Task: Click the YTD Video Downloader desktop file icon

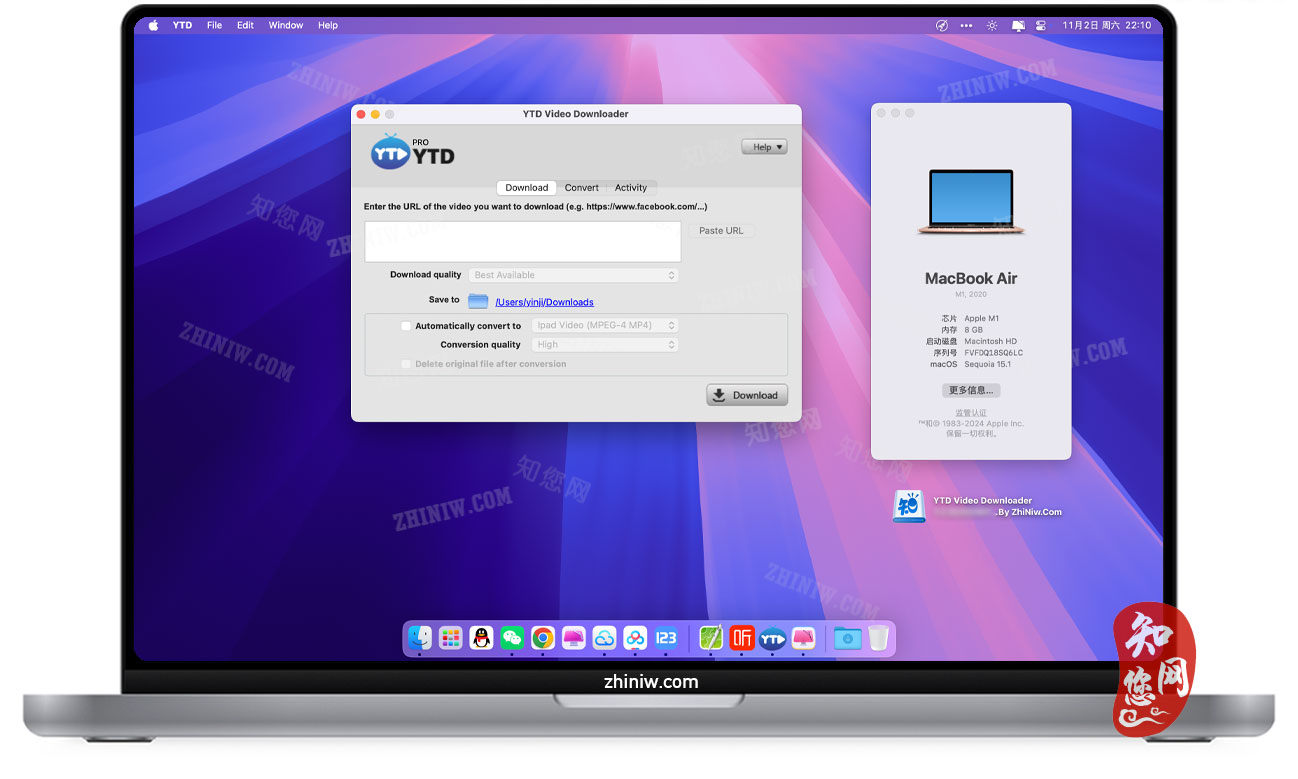Action: [908, 506]
